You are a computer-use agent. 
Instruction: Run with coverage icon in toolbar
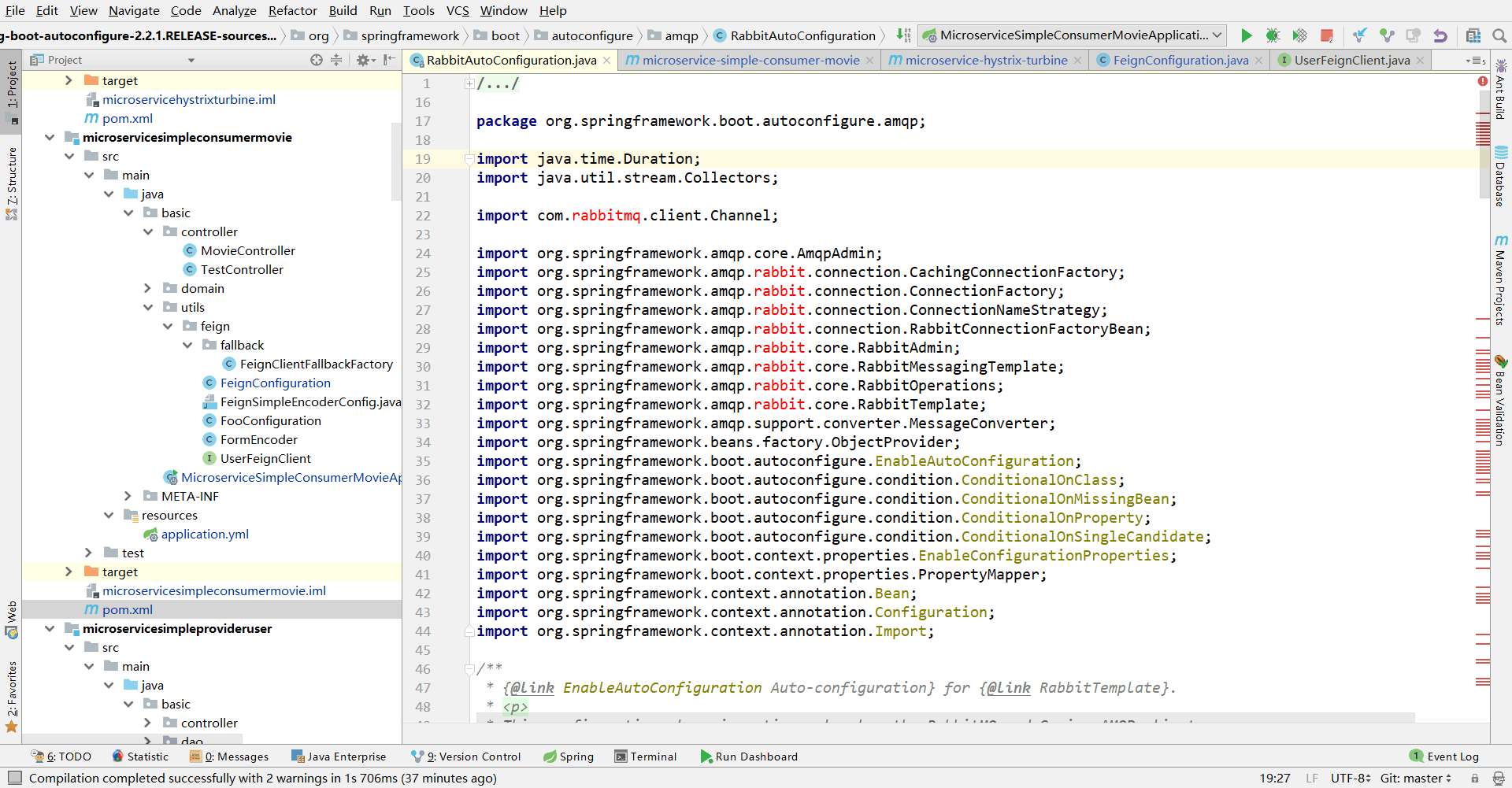tap(1299, 35)
